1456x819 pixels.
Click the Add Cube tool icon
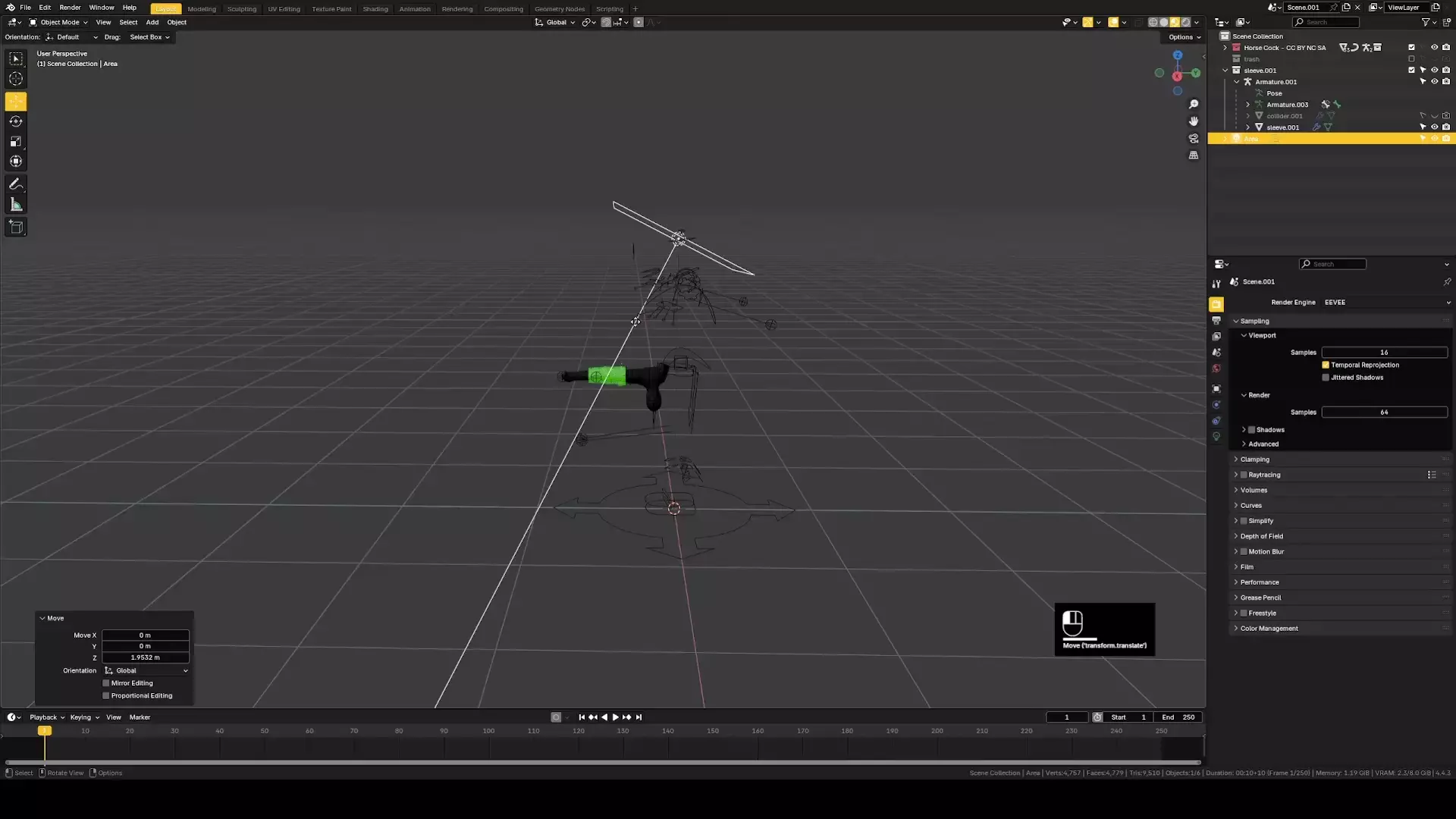(x=16, y=227)
